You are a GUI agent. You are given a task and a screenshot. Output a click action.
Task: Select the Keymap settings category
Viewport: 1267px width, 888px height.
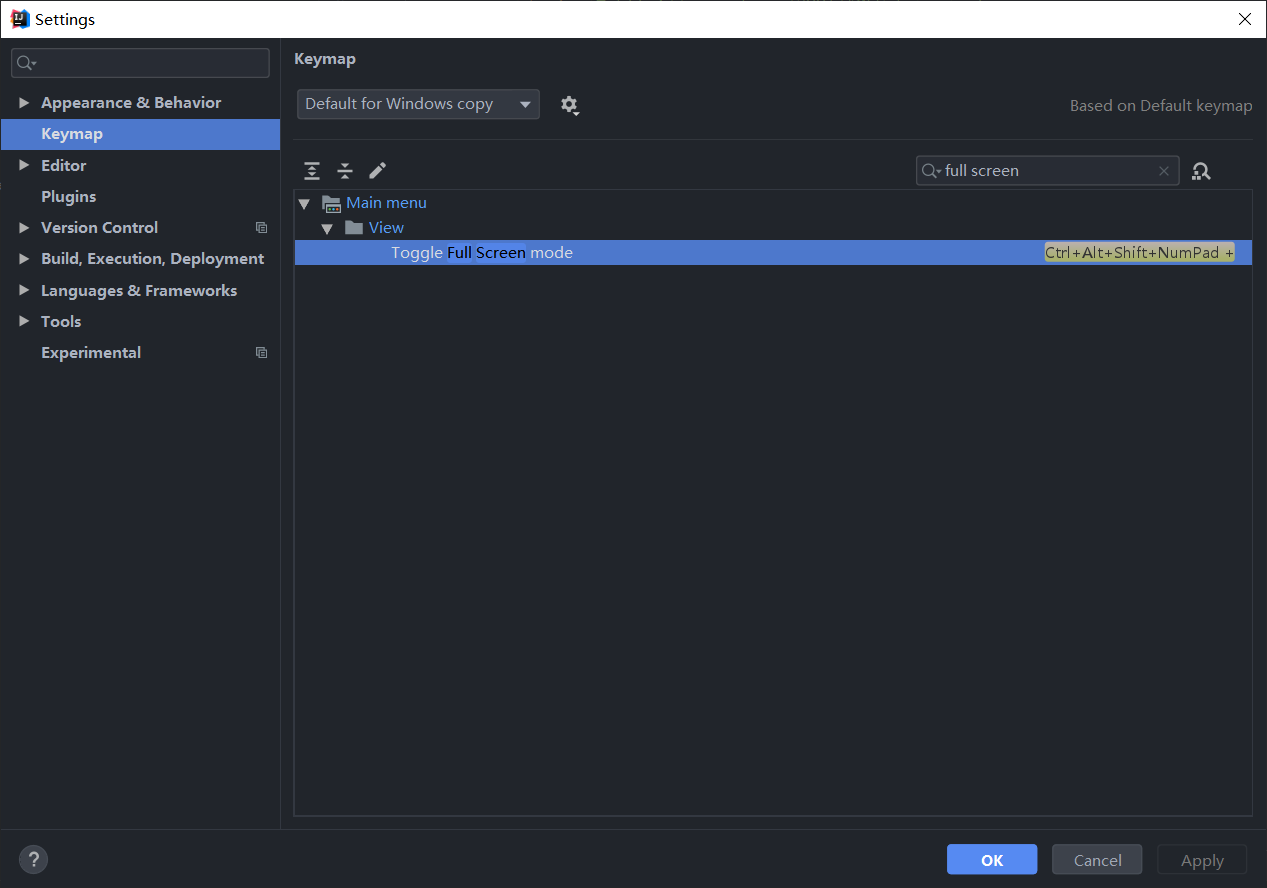pyautogui.click(x=140, y=134)
